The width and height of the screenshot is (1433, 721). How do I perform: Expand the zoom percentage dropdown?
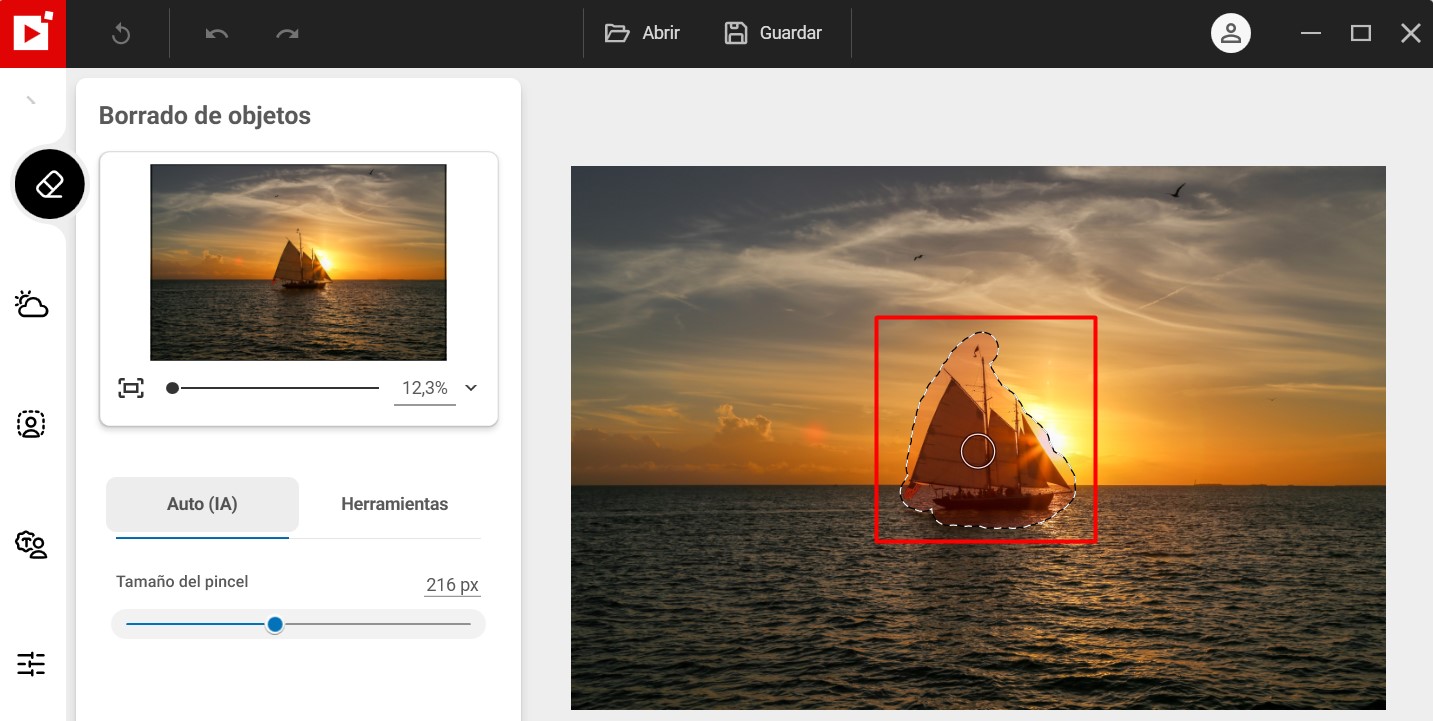471,388
